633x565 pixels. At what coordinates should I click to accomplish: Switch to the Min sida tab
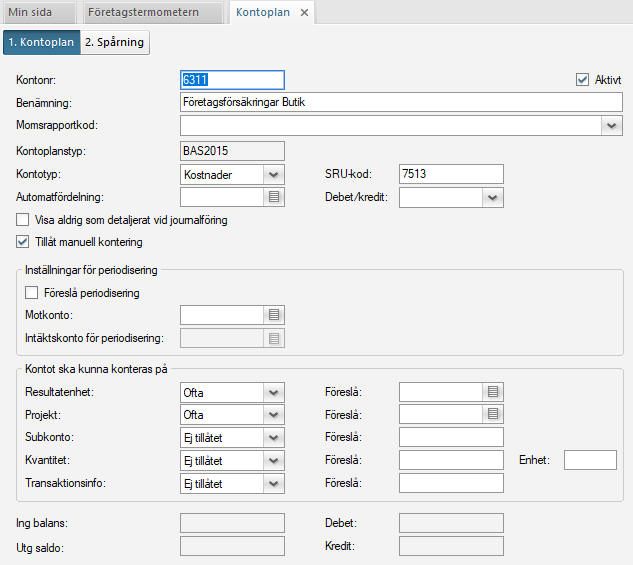click(38, 13)
